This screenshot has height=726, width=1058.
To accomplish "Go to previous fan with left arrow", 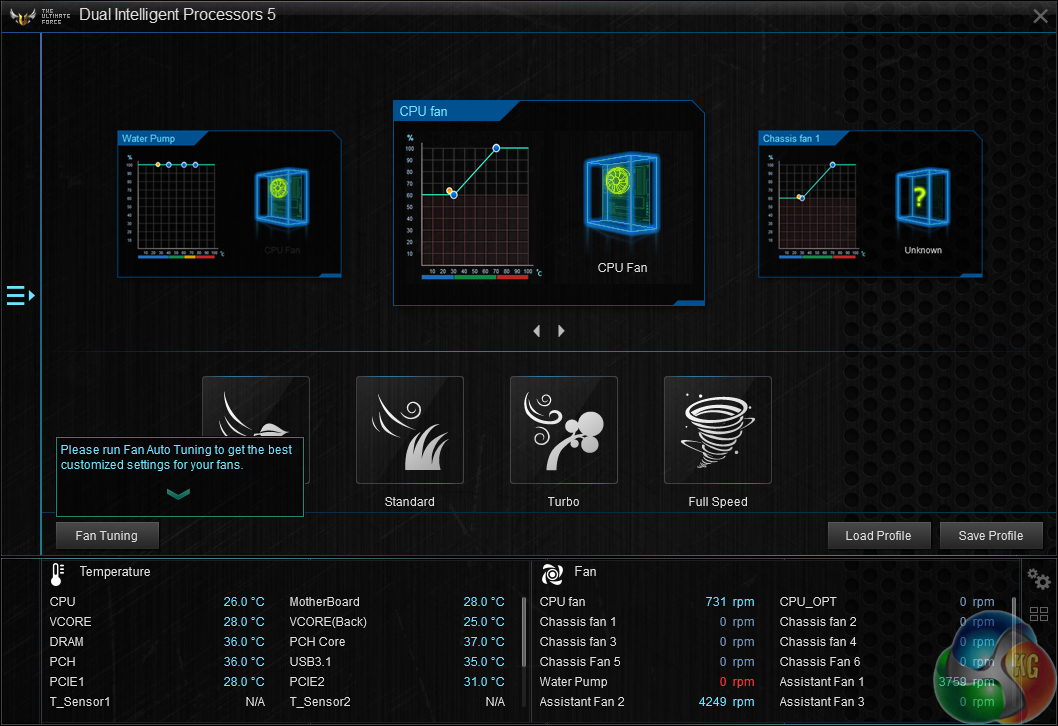I will pyautogui.click(x=537, y=331).
